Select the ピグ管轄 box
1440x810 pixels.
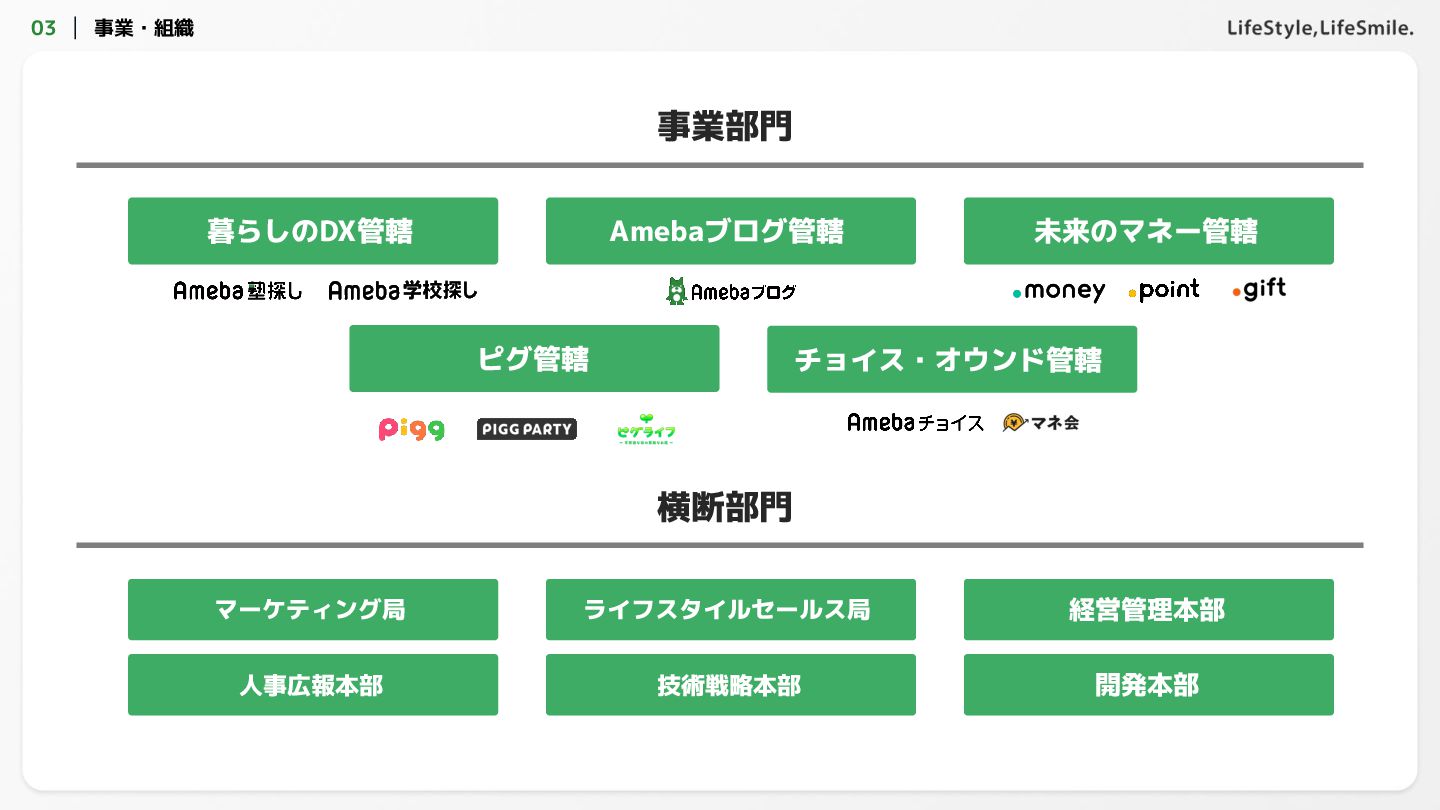[x=533, y=359]
